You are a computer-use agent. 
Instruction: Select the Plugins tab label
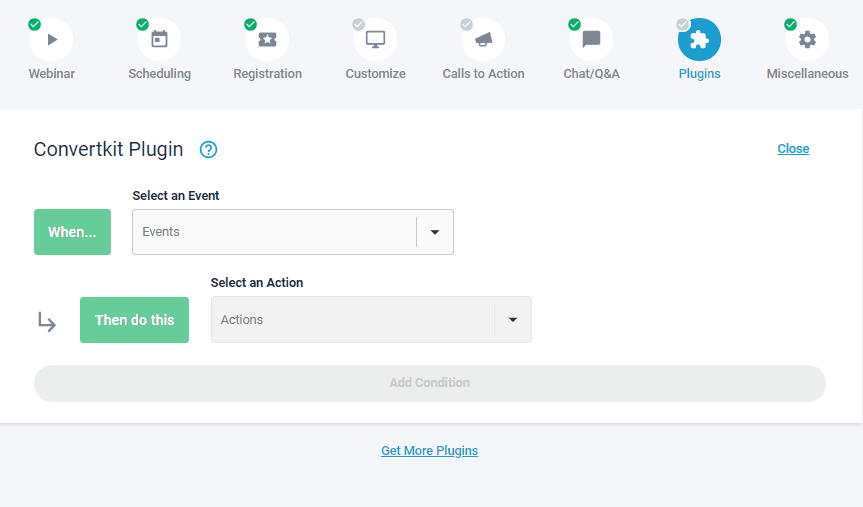pyautogui.click(x=700, y=74)
